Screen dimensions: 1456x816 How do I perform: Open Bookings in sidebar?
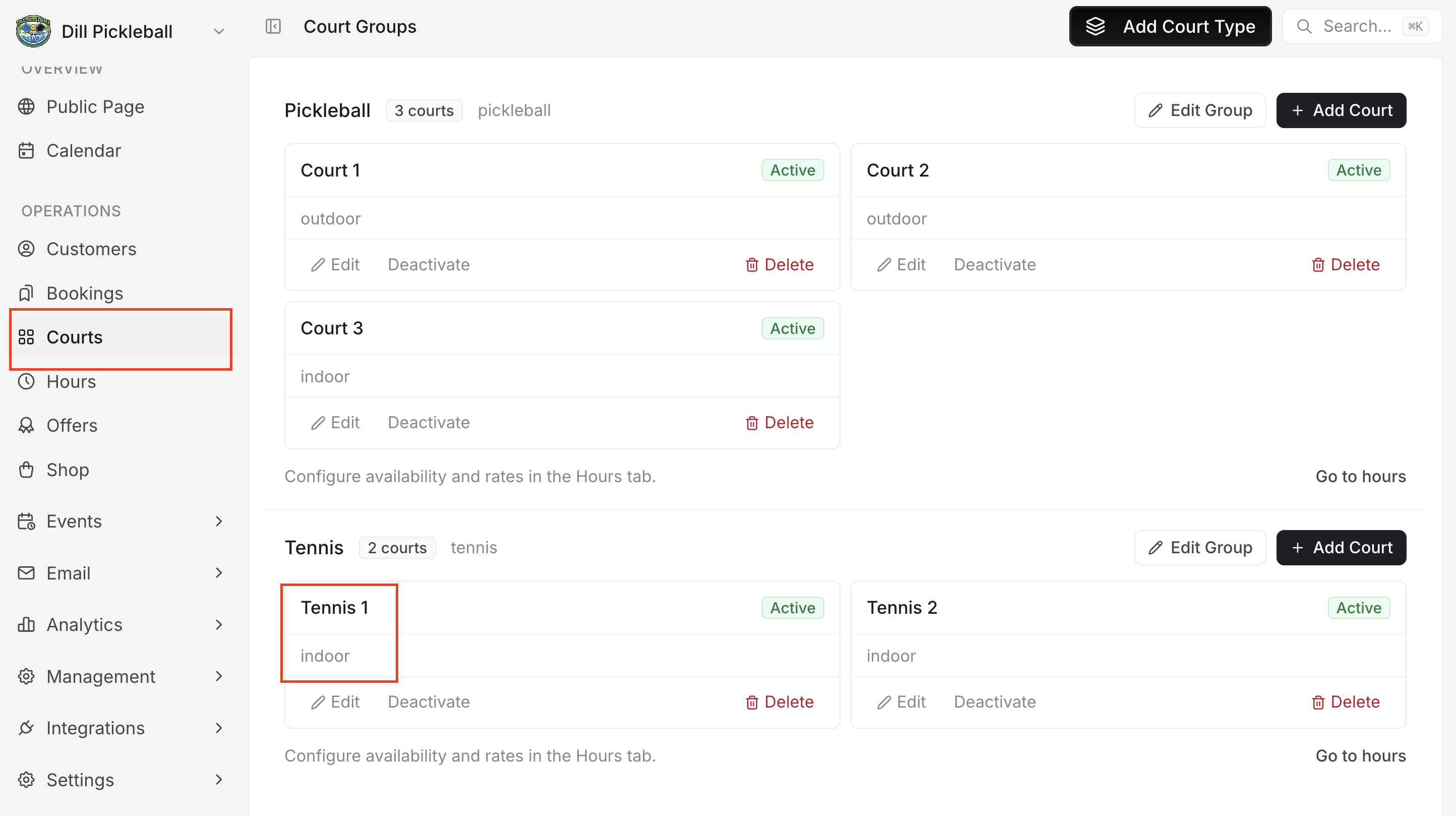(84, 293)
